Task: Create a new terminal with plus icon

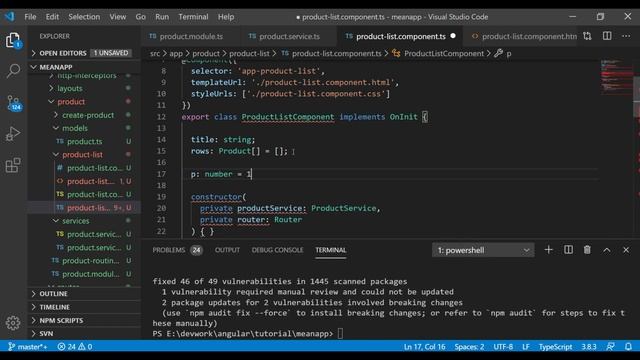Action: [x=549, y=250]
